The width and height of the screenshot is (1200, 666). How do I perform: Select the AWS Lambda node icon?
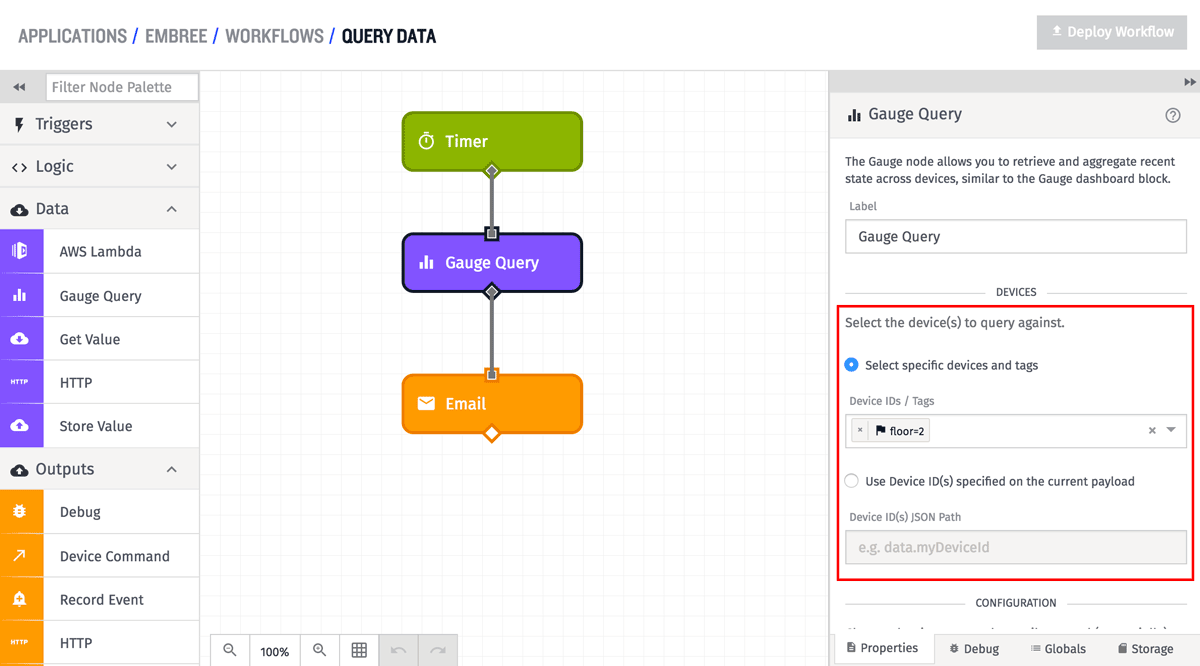pos(19,251)
